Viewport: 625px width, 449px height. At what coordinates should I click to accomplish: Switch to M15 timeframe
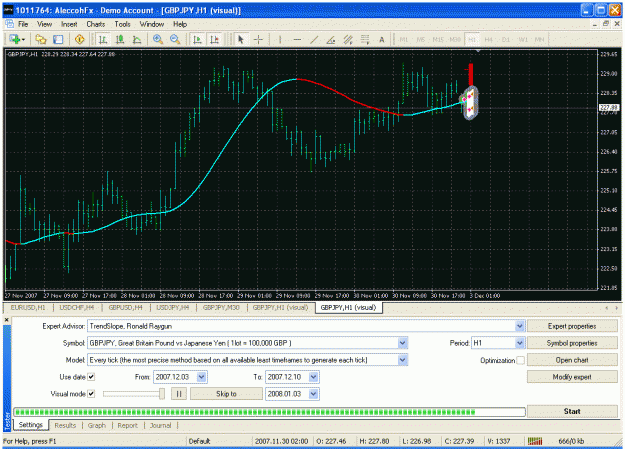click(438, 39)
